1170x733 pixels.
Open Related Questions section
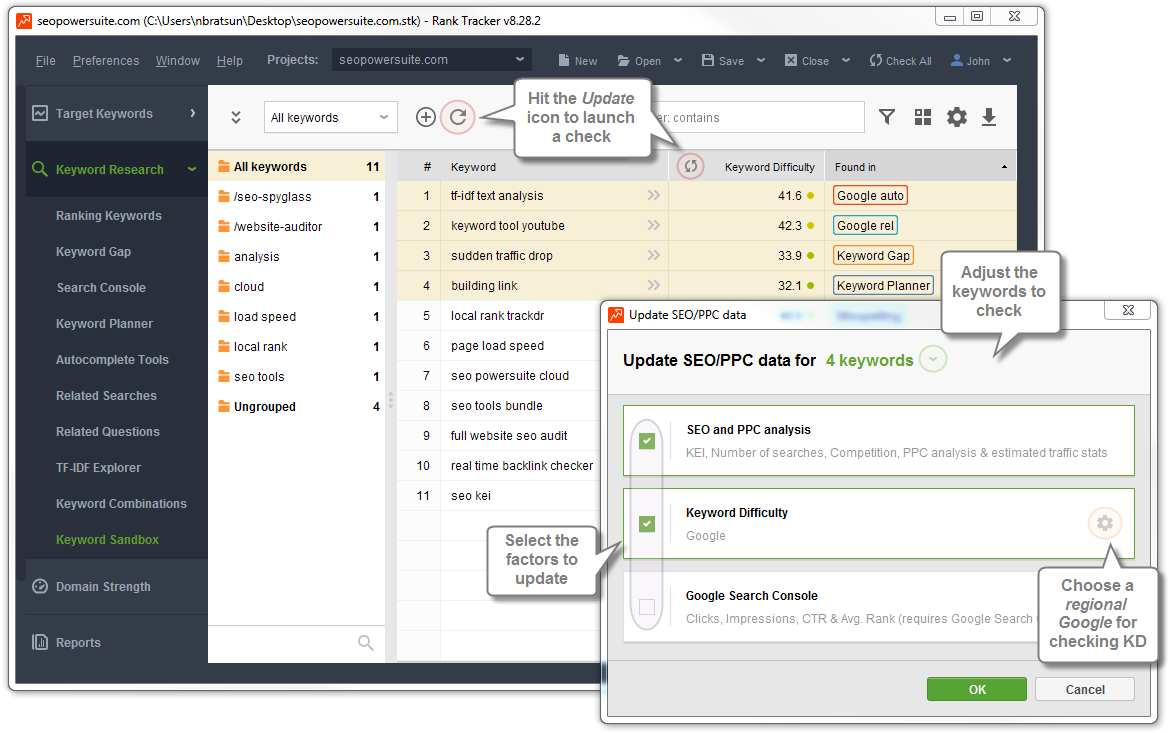pyautogui.click(x=108, y=431)
